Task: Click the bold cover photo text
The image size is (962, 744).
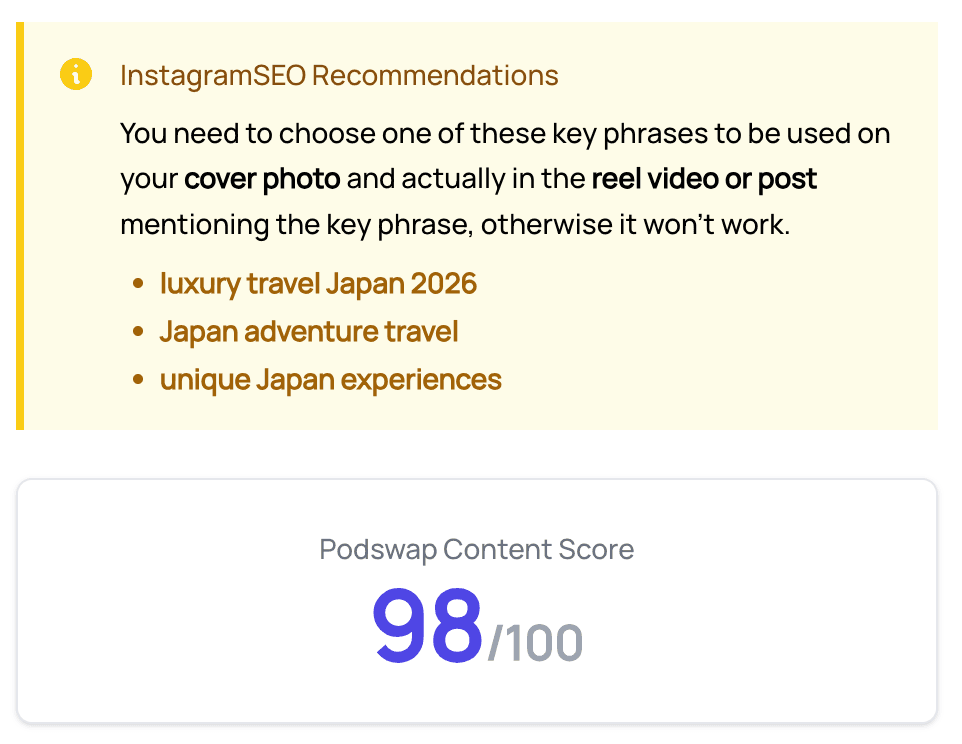Action: pyautogui.click(x=262, y=179)
